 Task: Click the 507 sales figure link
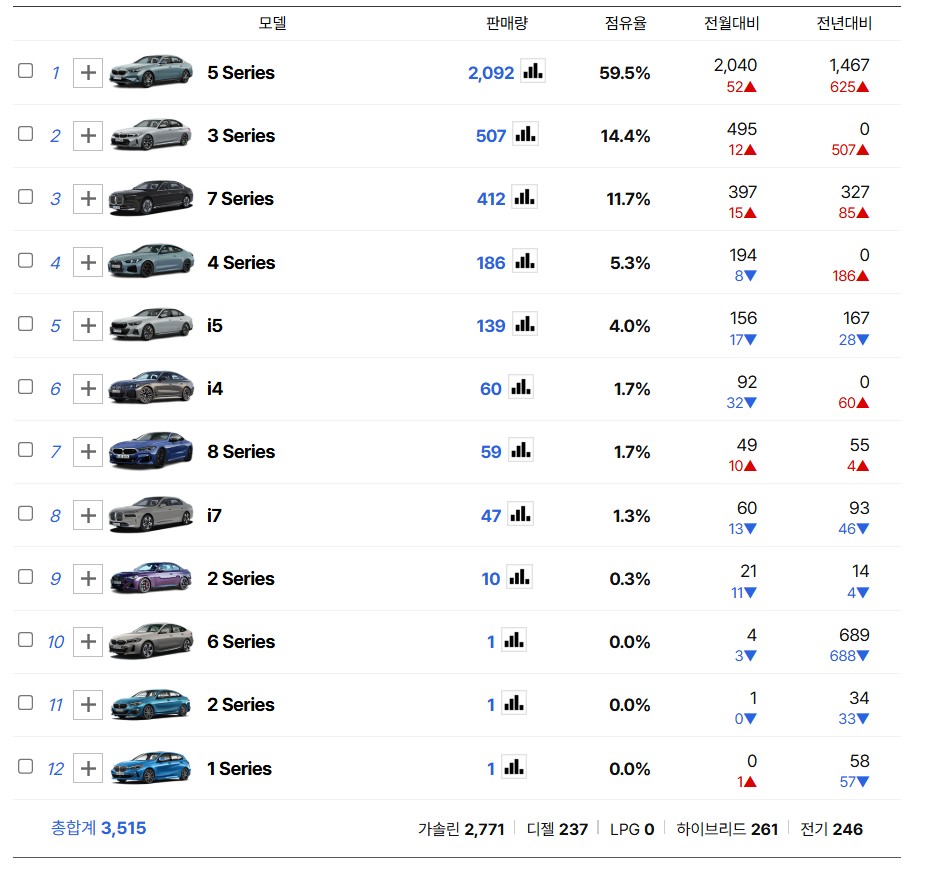491,136
